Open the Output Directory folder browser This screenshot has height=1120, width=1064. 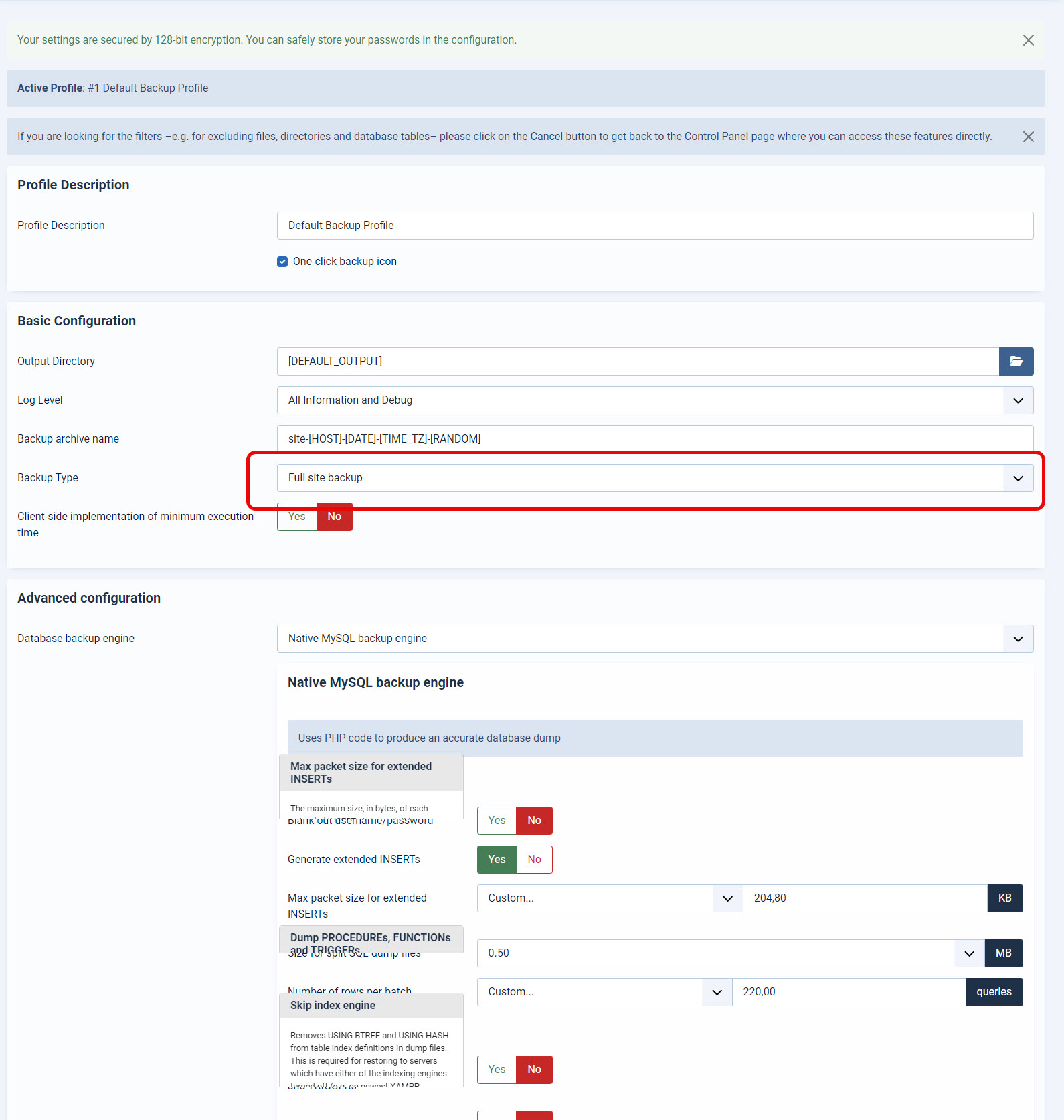[1016, 362]
